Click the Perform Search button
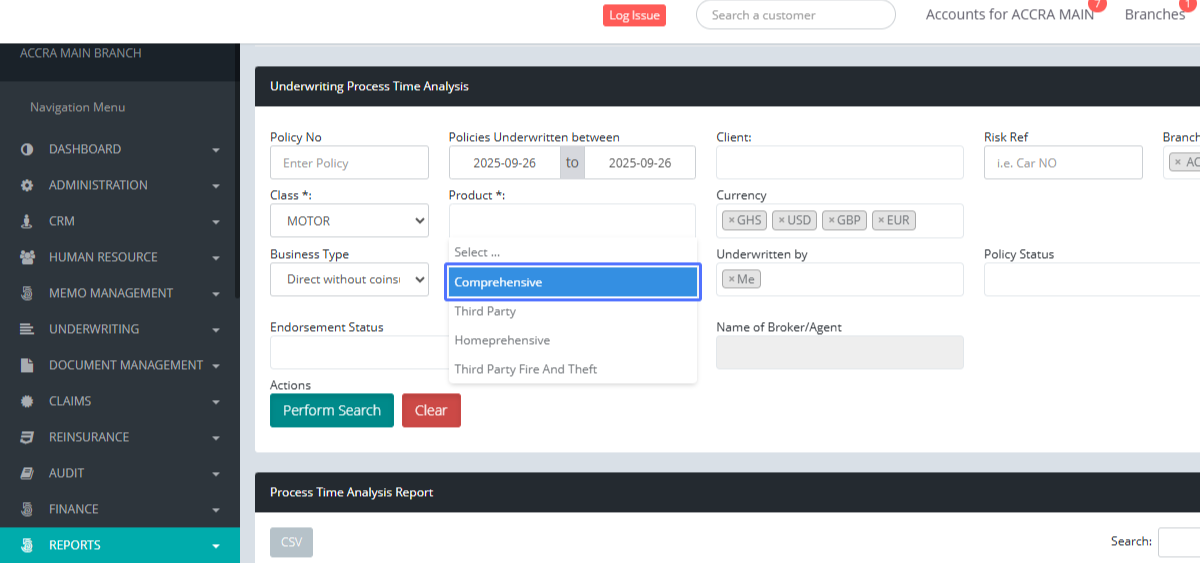This screenshot has height=563, width=1200. tap(331, 410)
